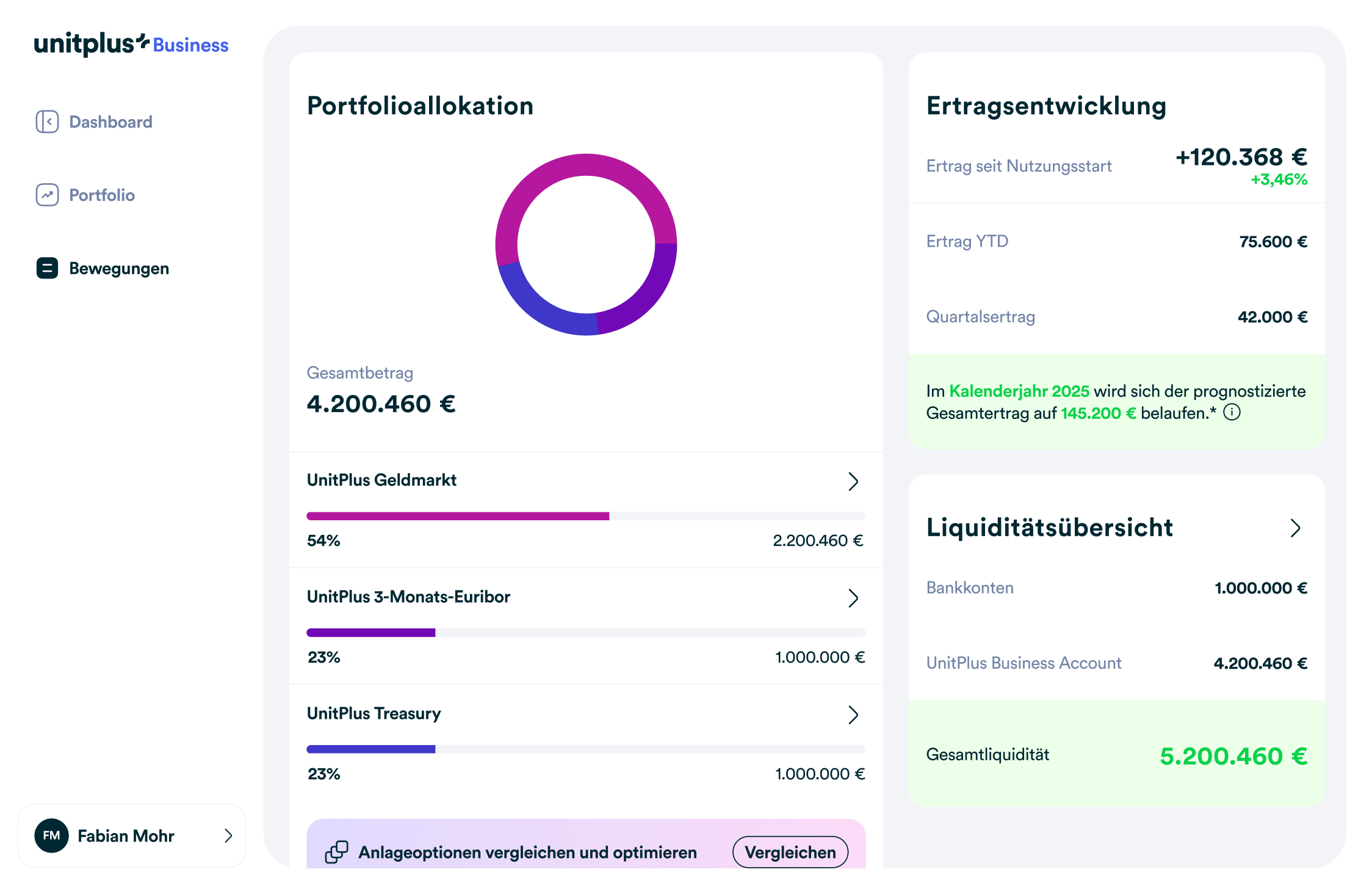Click the compare icon next to Anlageoptionen
Image resolution: width=1372 pixels, height=894 pixels.
coord(336,852)
